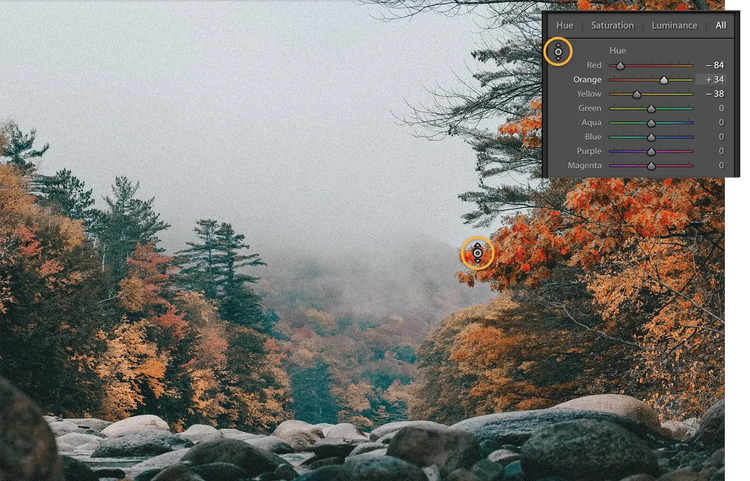Click the Orange hue value field showing +34
The image size is (750, 481).
click(714, 79)
